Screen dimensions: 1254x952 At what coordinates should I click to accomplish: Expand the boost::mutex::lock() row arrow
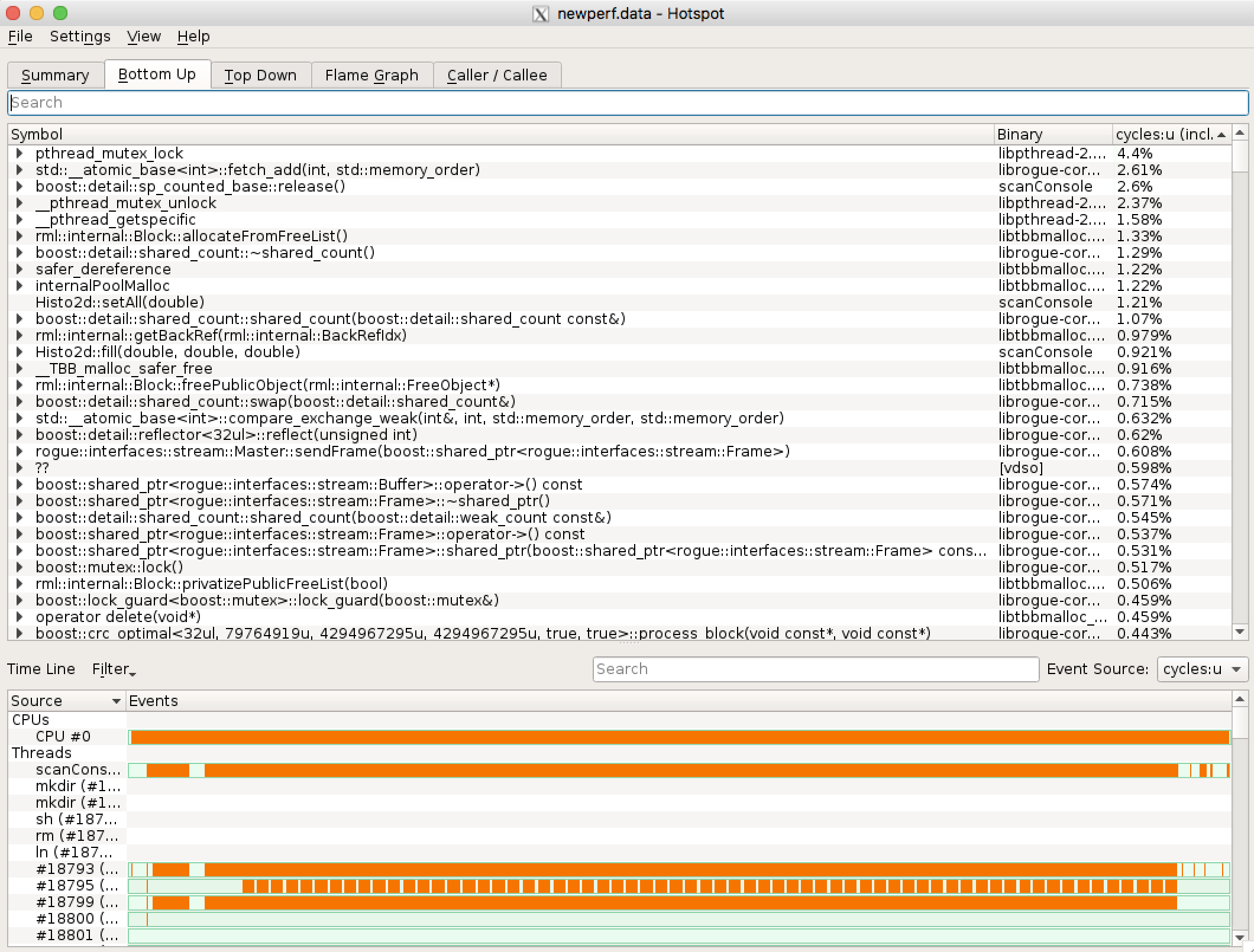pos(20,567)
